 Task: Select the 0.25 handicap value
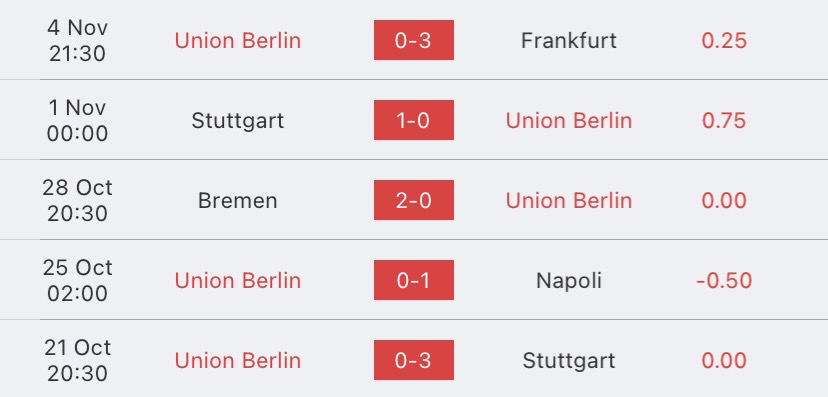pyautogui.click(x=724, y=41)
